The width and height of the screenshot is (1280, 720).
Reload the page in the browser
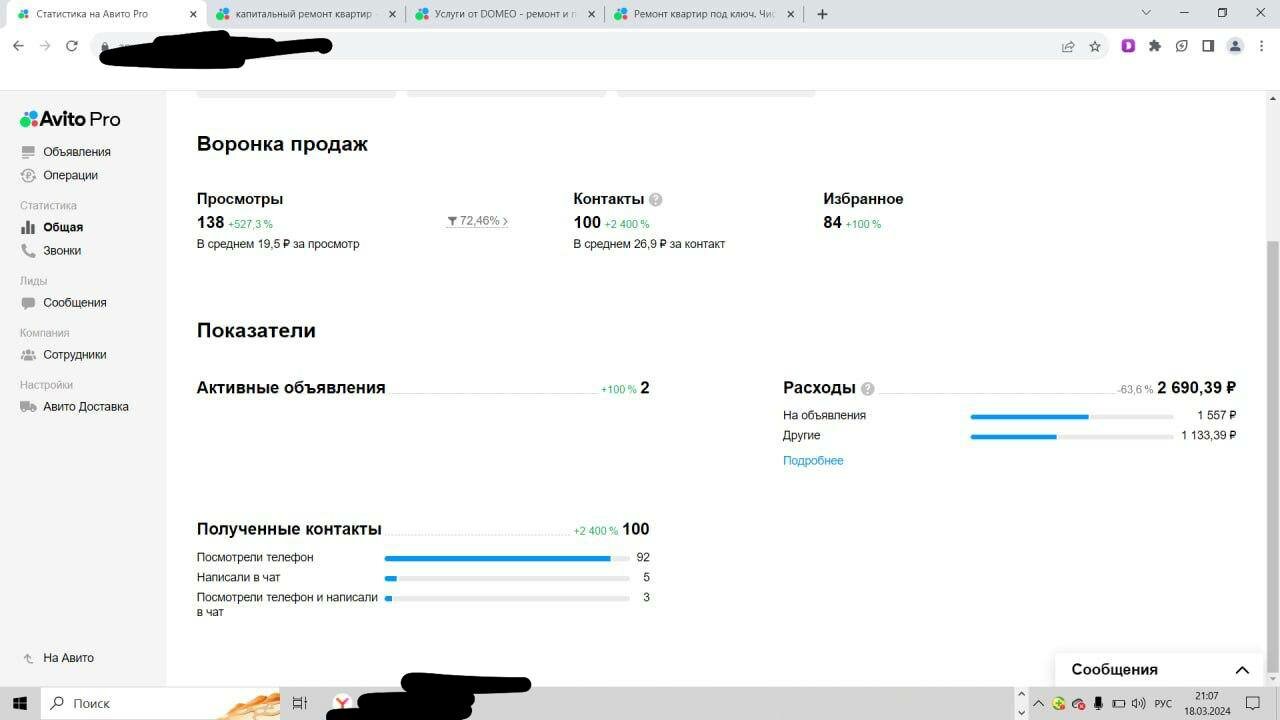click(x=70, y=46)
